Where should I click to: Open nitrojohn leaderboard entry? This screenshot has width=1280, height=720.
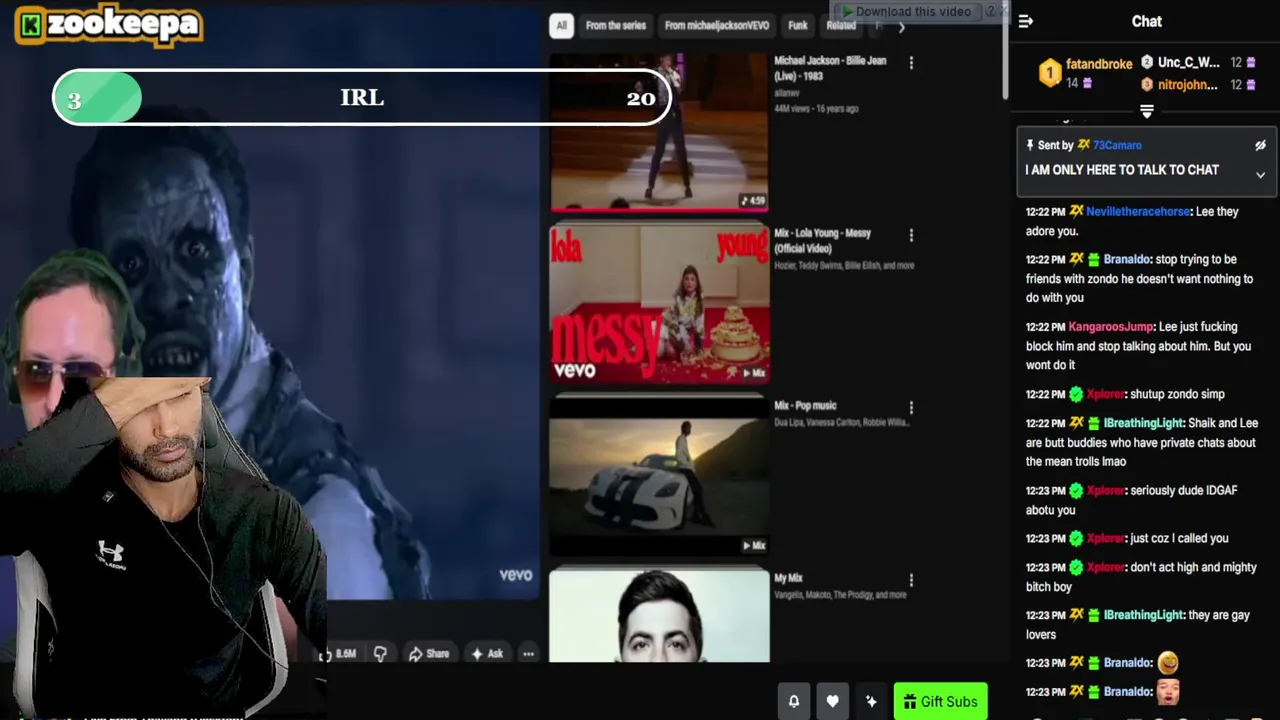[1188, 85]
